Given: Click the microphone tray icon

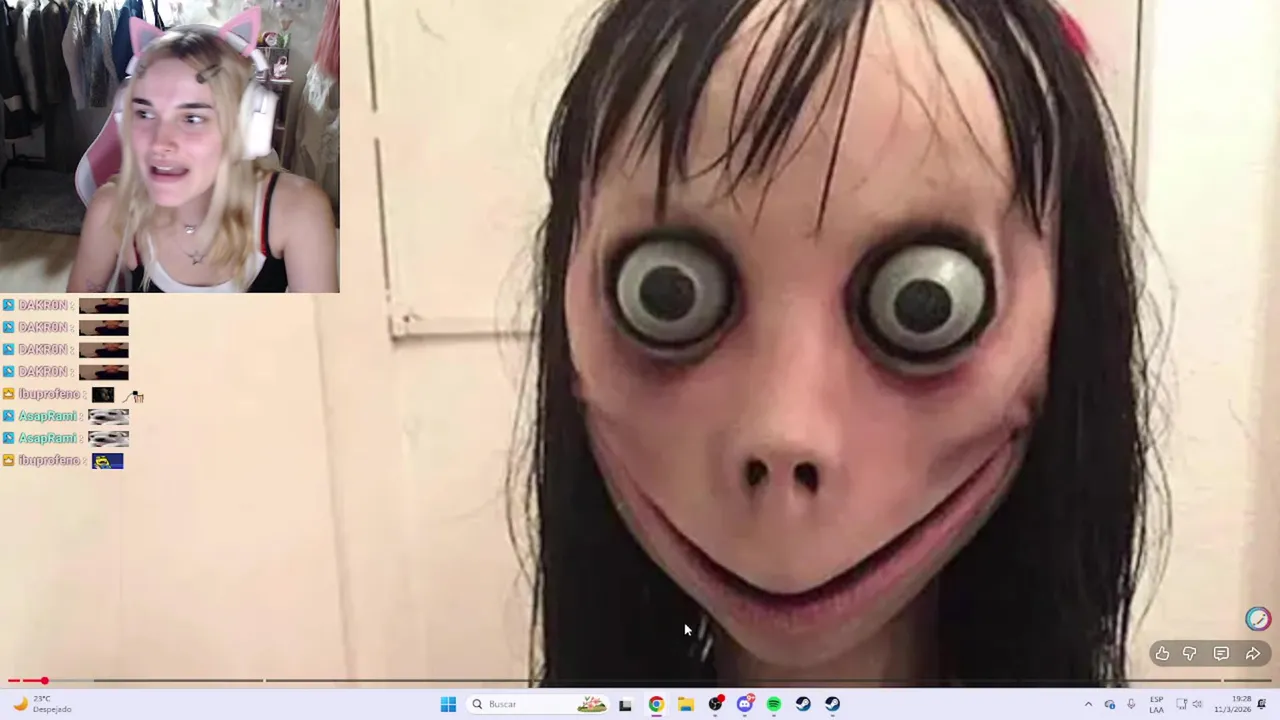Looking at the screenshot, I should point(1131,704).
